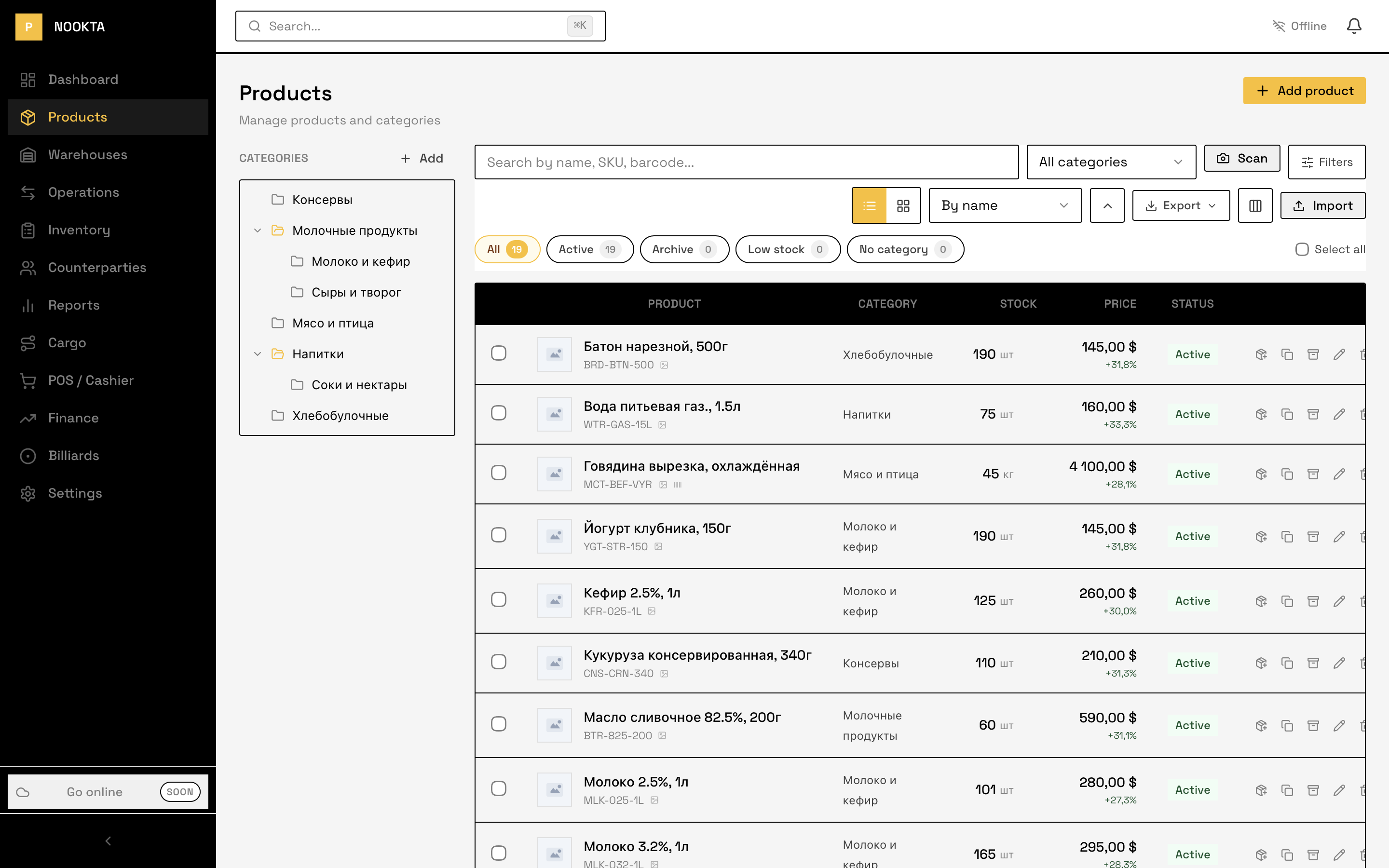Screen dimensions: 1389x868
Task: Switch to grid view layout
Action: (x=903, y=205)
